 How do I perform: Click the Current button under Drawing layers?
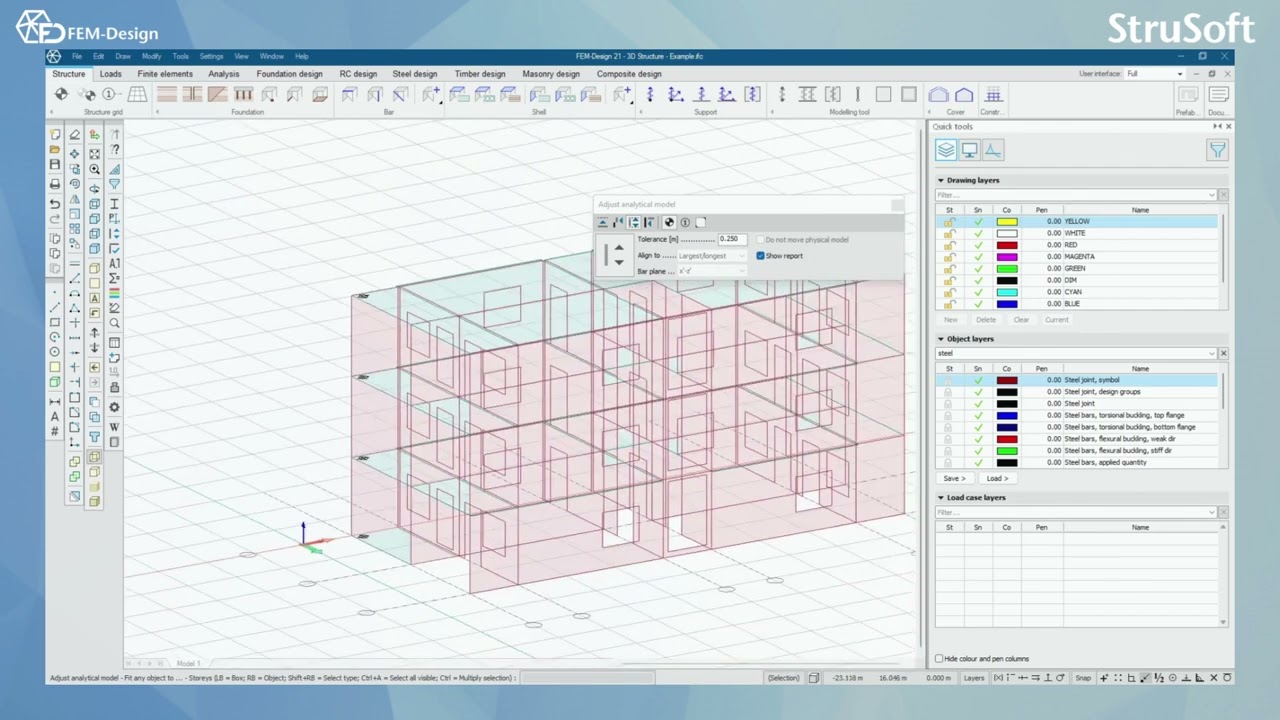click(1057, 320)
